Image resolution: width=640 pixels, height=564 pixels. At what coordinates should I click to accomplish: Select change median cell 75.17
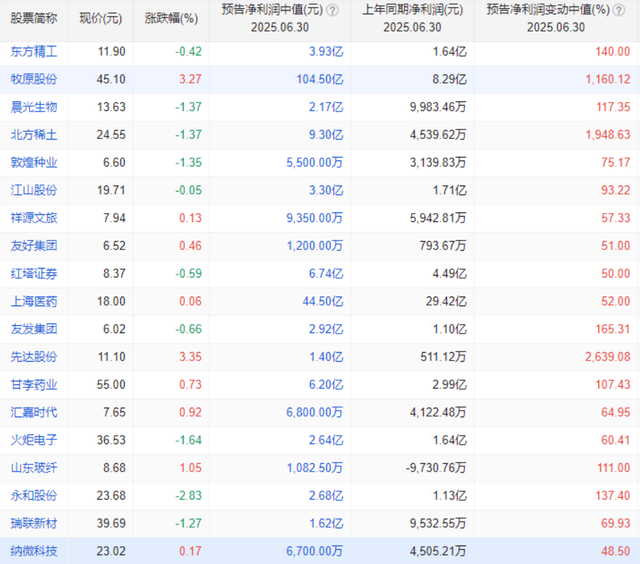tap(616, 162)
